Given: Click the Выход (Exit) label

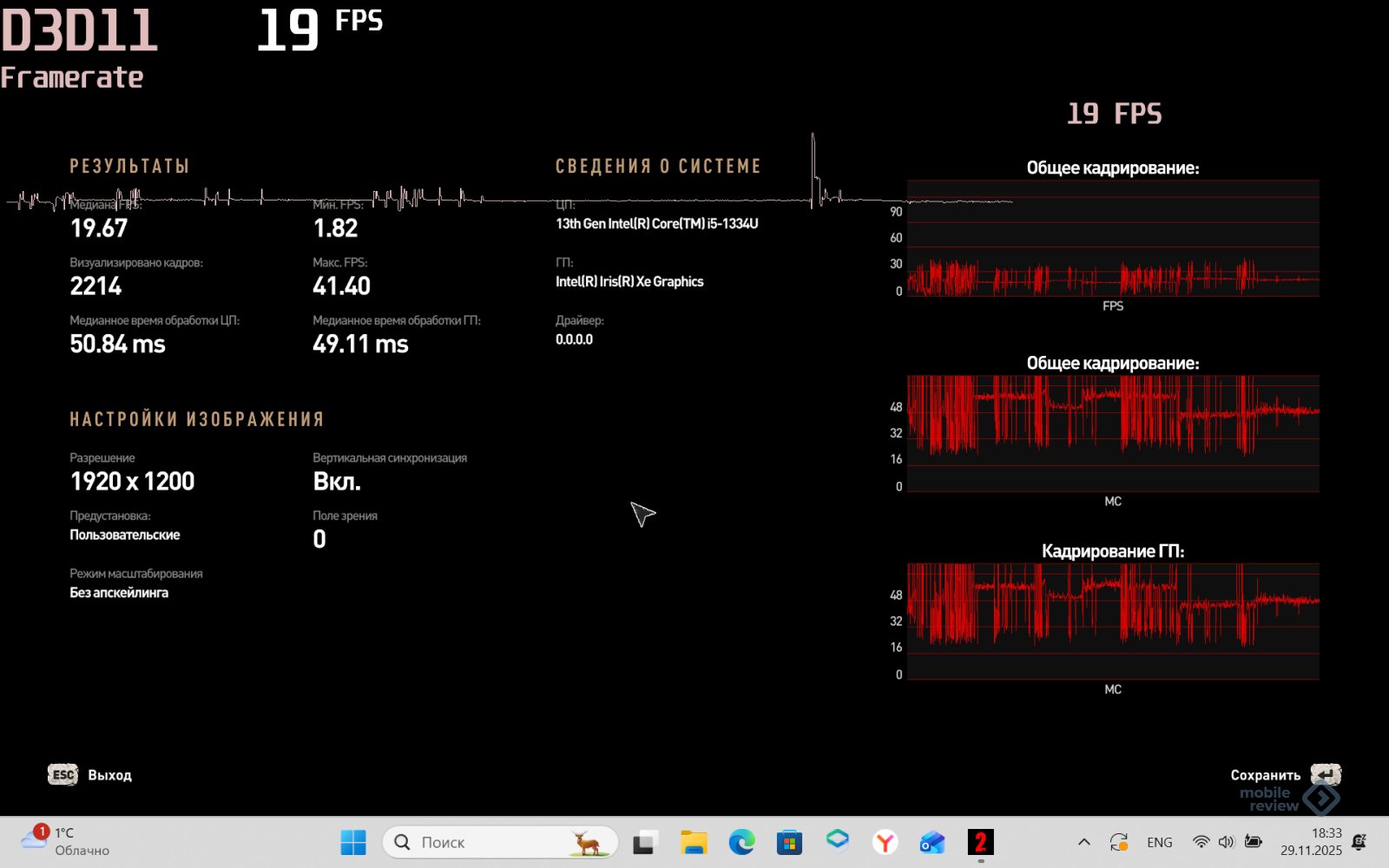Looking at the screenshot, I should [109, 775].
